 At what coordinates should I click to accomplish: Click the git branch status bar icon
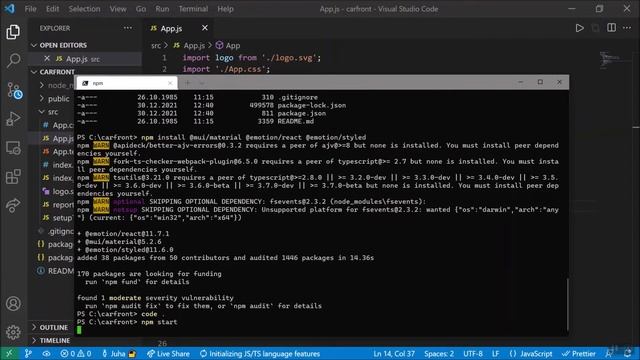pyautogui.click(x=28, y=353)
